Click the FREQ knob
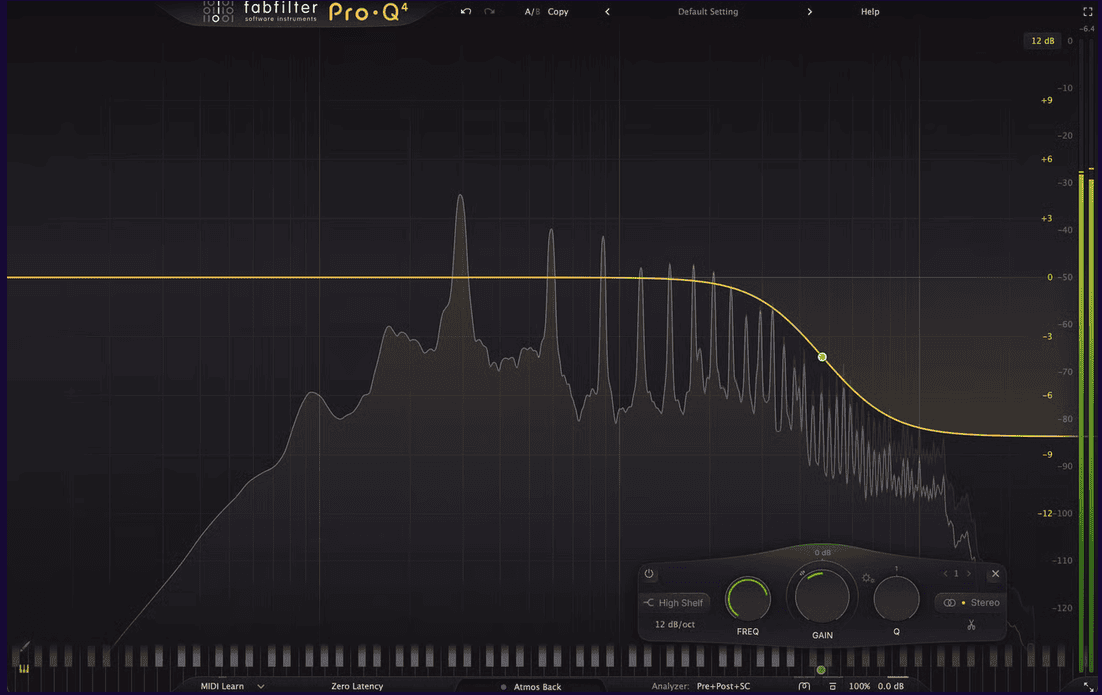1102x695 pixels. click(748, 599)
